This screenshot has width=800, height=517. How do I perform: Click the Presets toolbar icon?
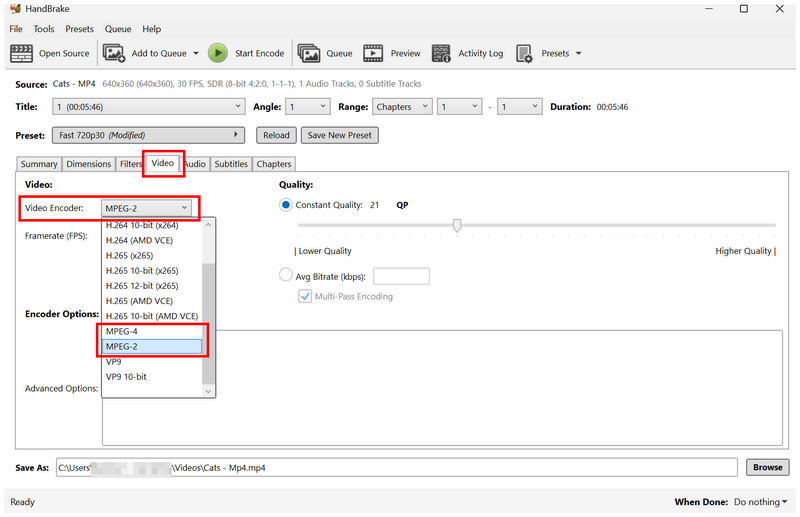[524, 53]
